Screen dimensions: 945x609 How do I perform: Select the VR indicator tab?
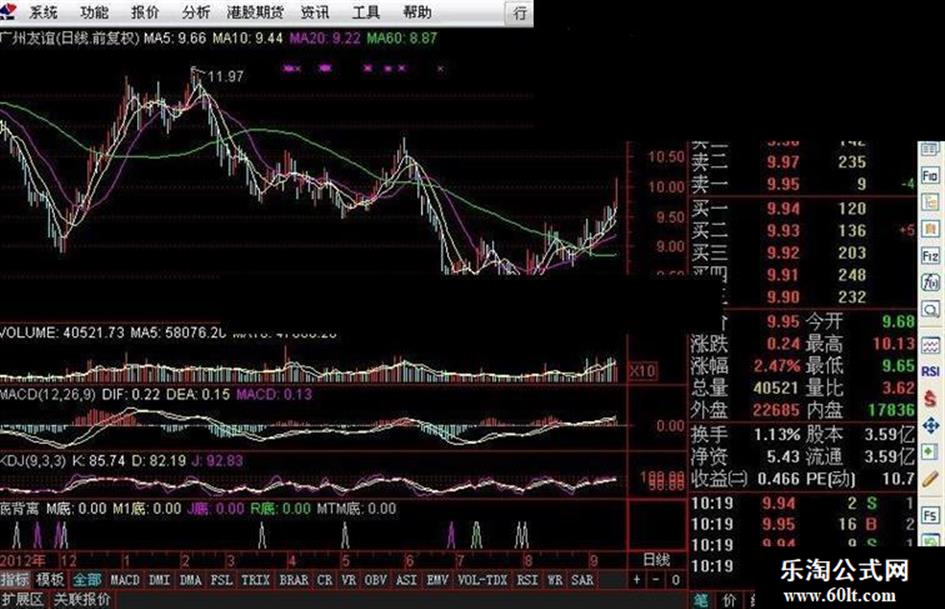[348, 580]
